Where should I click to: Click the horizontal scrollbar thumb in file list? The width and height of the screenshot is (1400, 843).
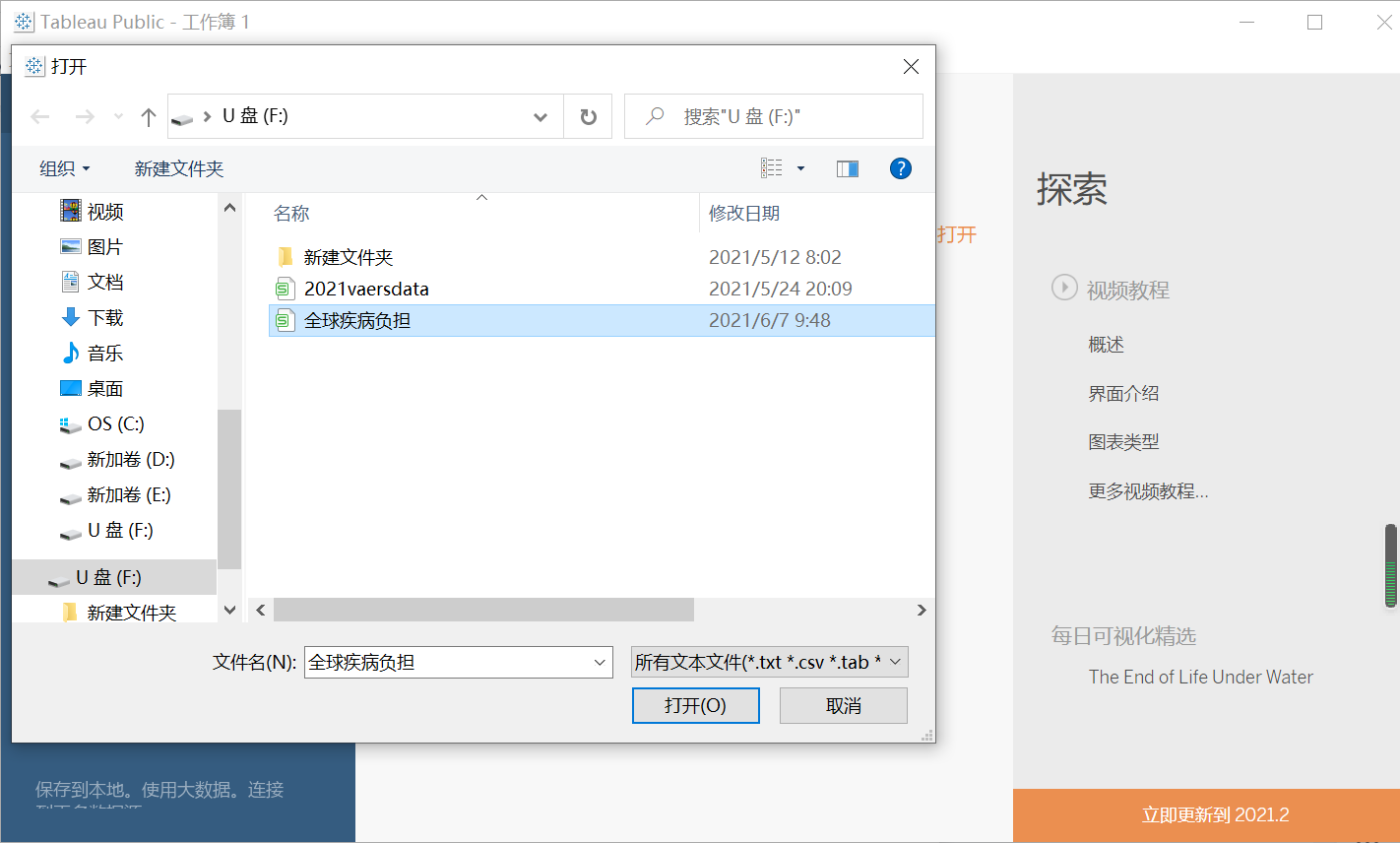point(483,610)
